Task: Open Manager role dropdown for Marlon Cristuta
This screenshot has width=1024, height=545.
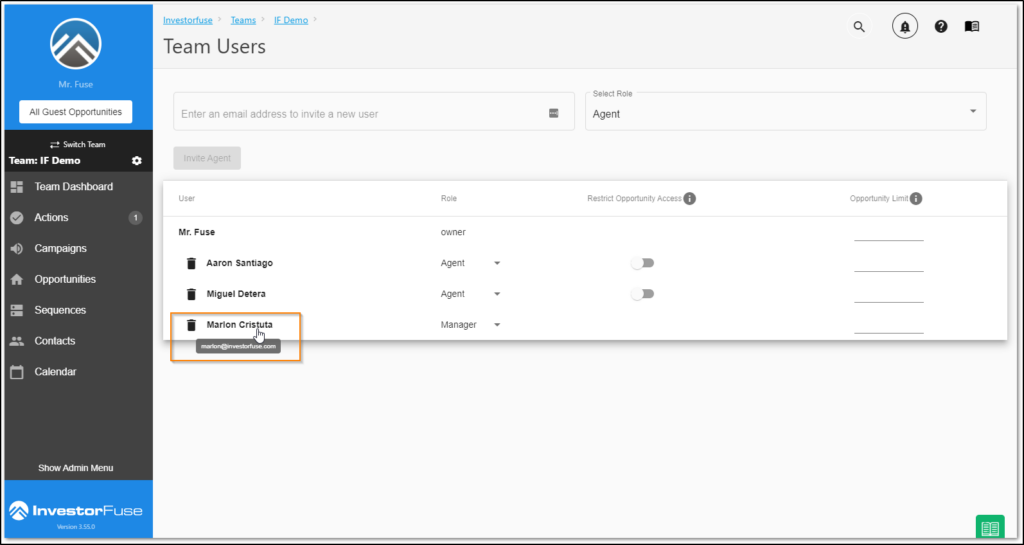Action: tap(471, 324)
